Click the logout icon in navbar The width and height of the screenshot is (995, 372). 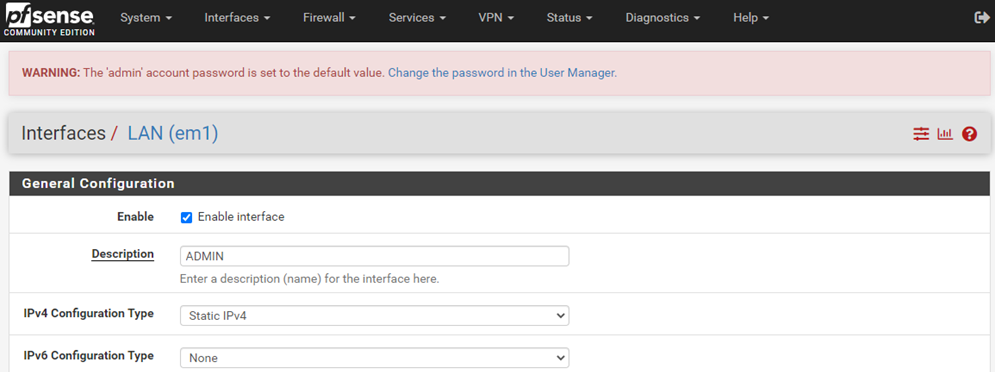[981, 18]
